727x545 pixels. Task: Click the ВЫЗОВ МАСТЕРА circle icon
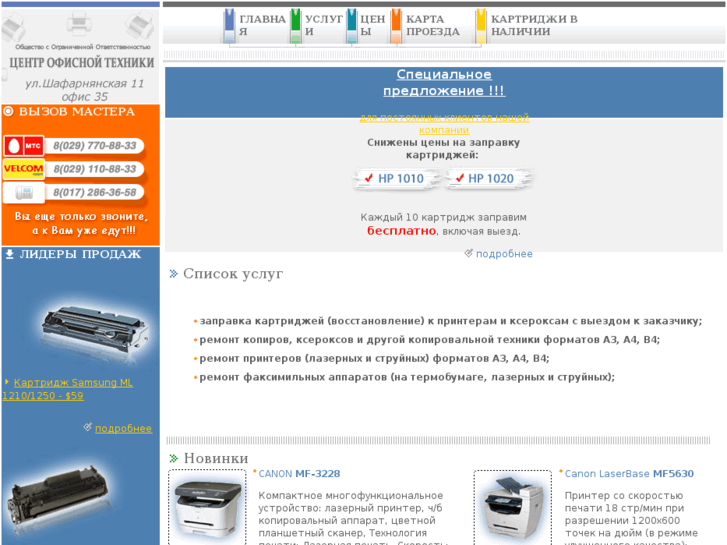point(8,111)
